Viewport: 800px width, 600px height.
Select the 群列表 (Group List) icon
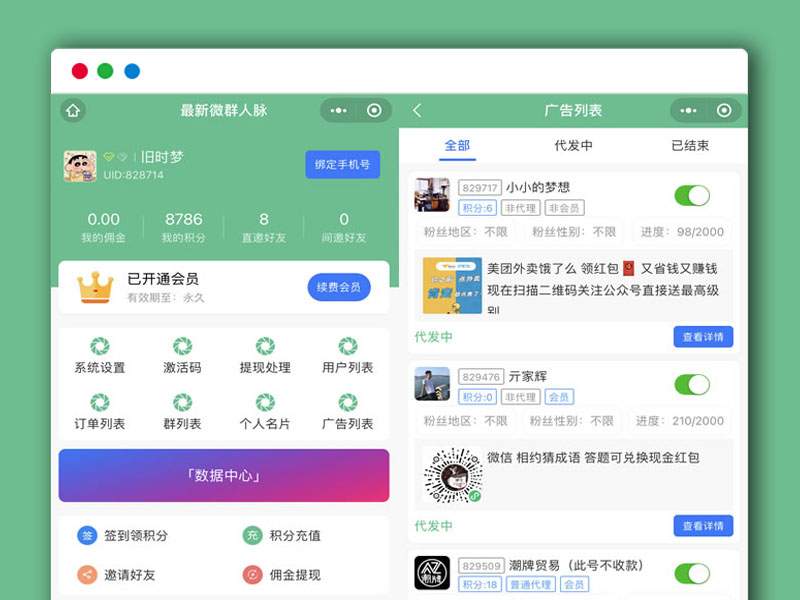[180, 410]
